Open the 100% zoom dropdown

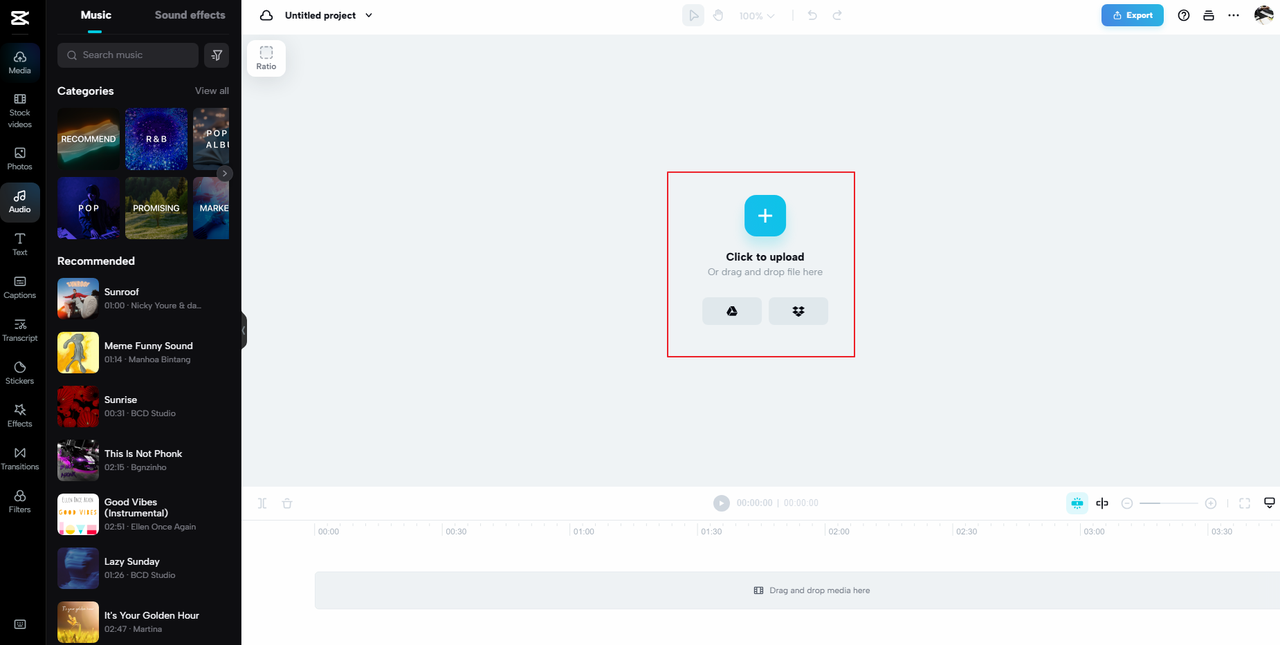point(756,16)
